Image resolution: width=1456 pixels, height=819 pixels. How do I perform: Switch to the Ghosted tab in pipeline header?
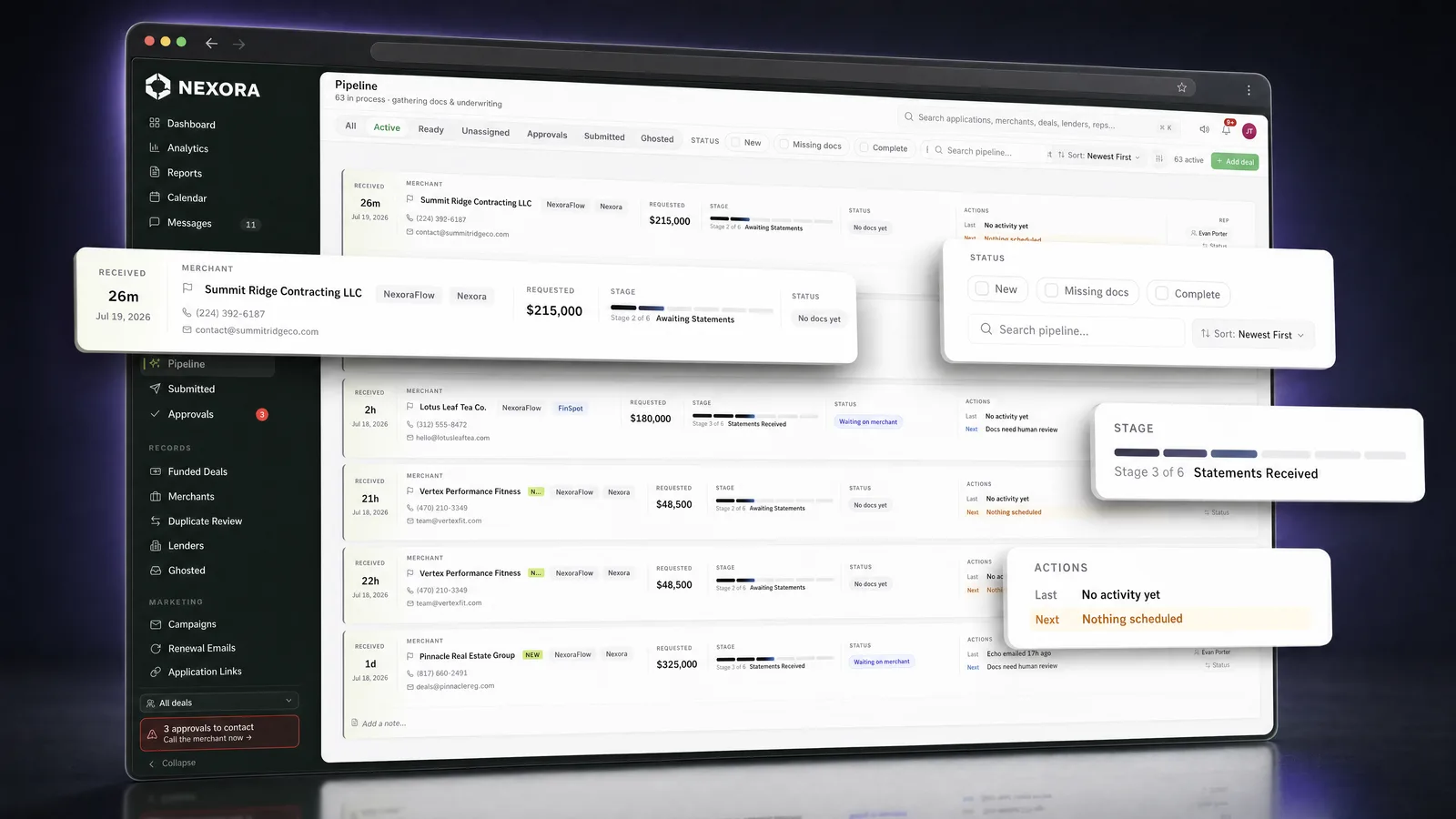tap(657, 138)
